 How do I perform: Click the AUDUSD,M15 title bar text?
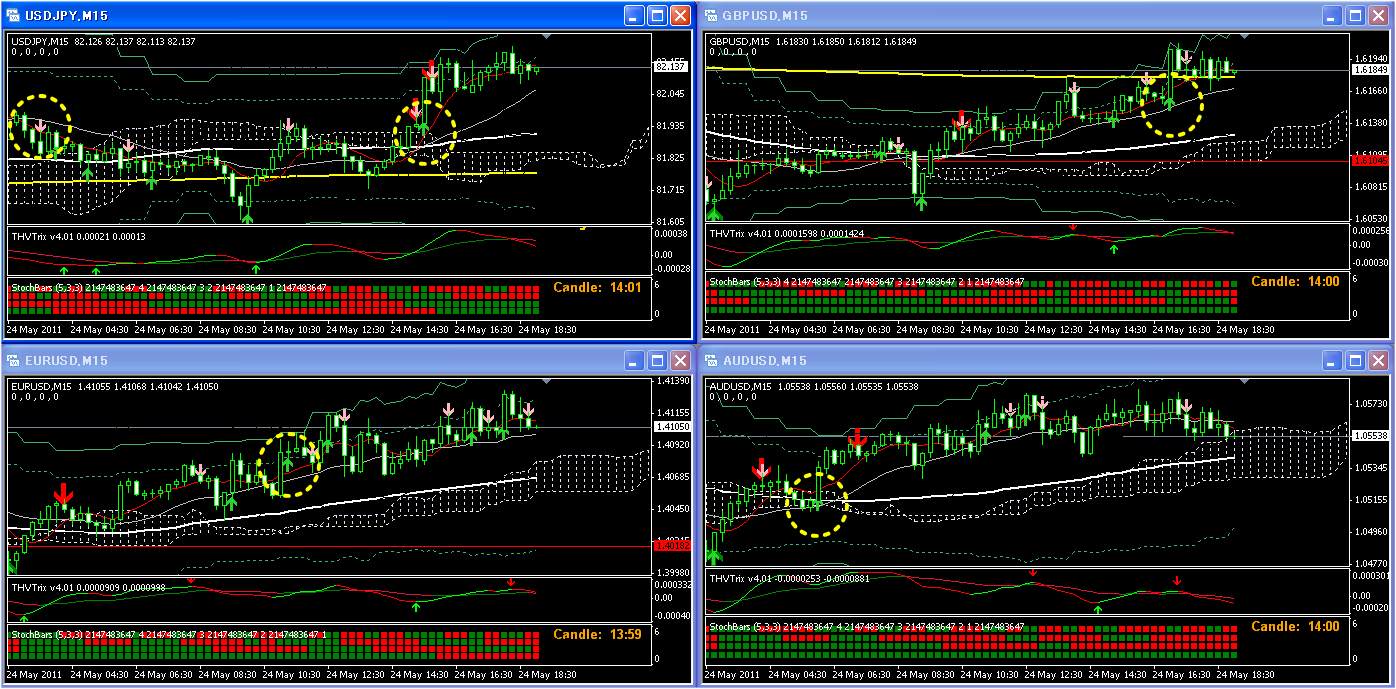pos(766,360)
